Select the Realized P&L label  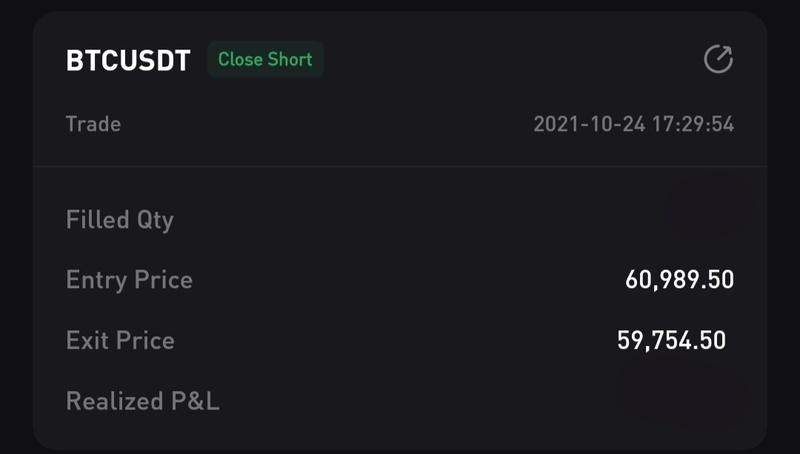(x=142, y=401)
